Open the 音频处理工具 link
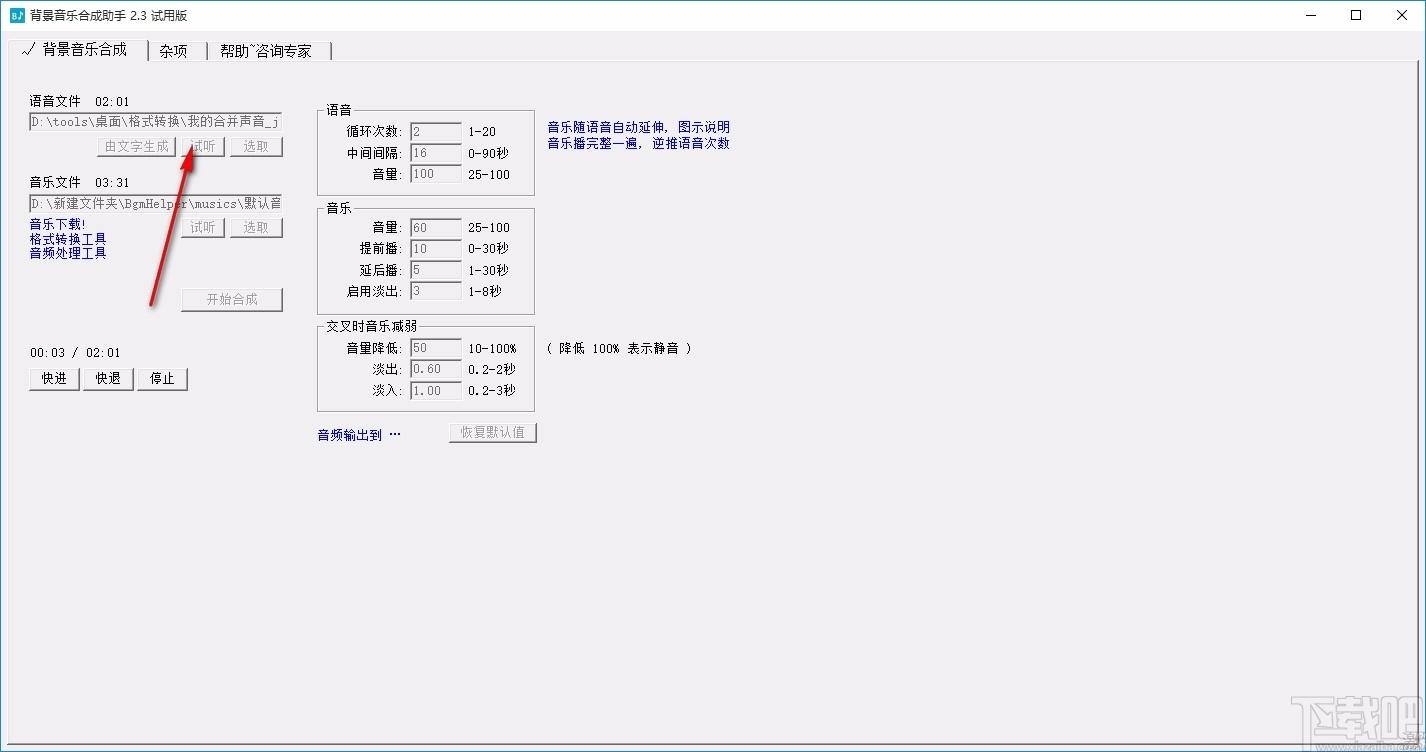The height and width of the screenshot is (752, 1426). click(68, 253)
